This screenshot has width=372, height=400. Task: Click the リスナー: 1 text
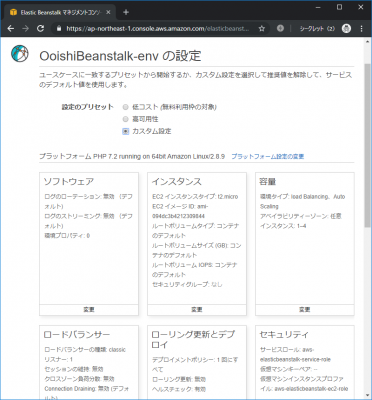[59, 359]
